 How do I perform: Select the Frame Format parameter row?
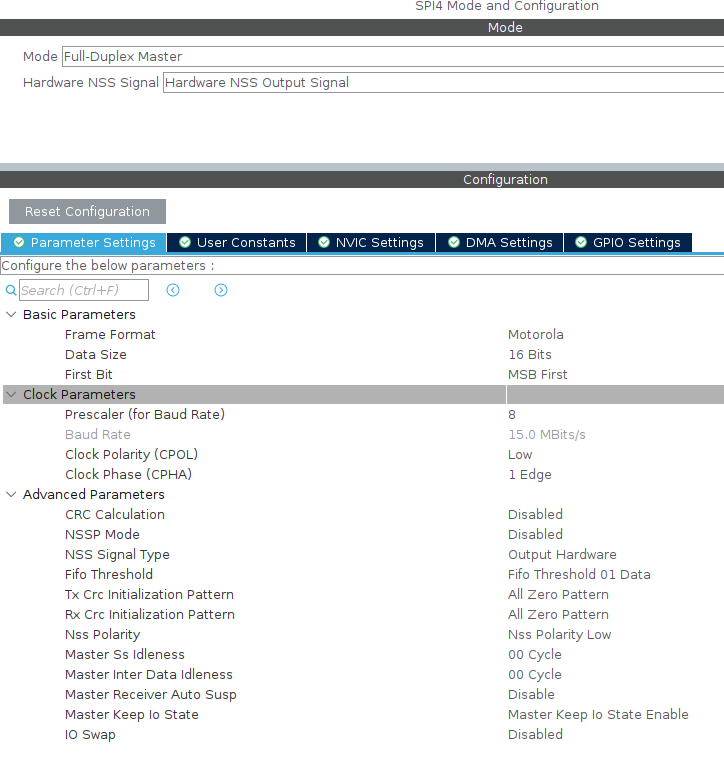pos(363,335)
